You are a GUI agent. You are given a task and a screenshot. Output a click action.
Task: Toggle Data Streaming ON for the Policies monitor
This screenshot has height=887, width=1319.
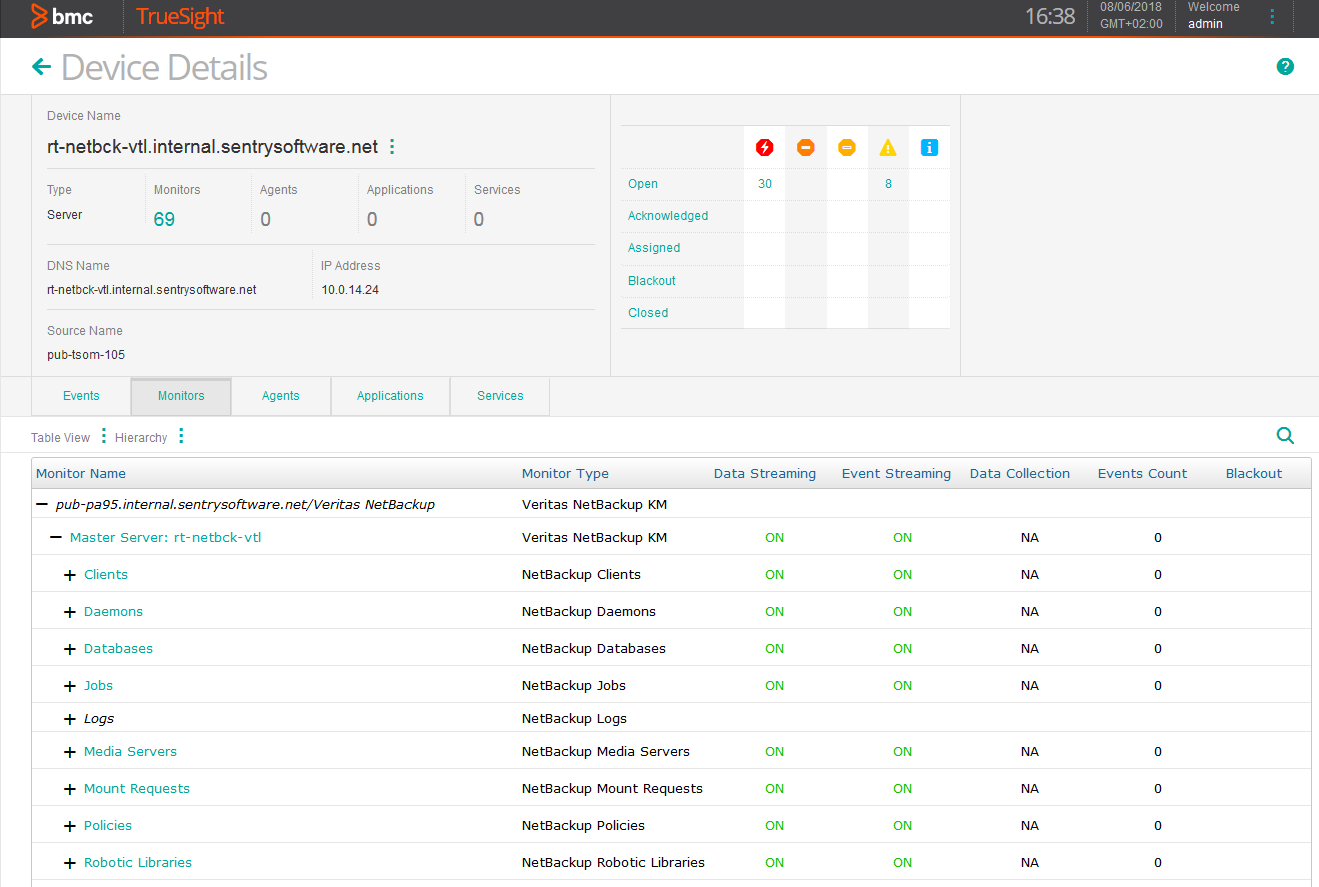click(x=774, y=825)
